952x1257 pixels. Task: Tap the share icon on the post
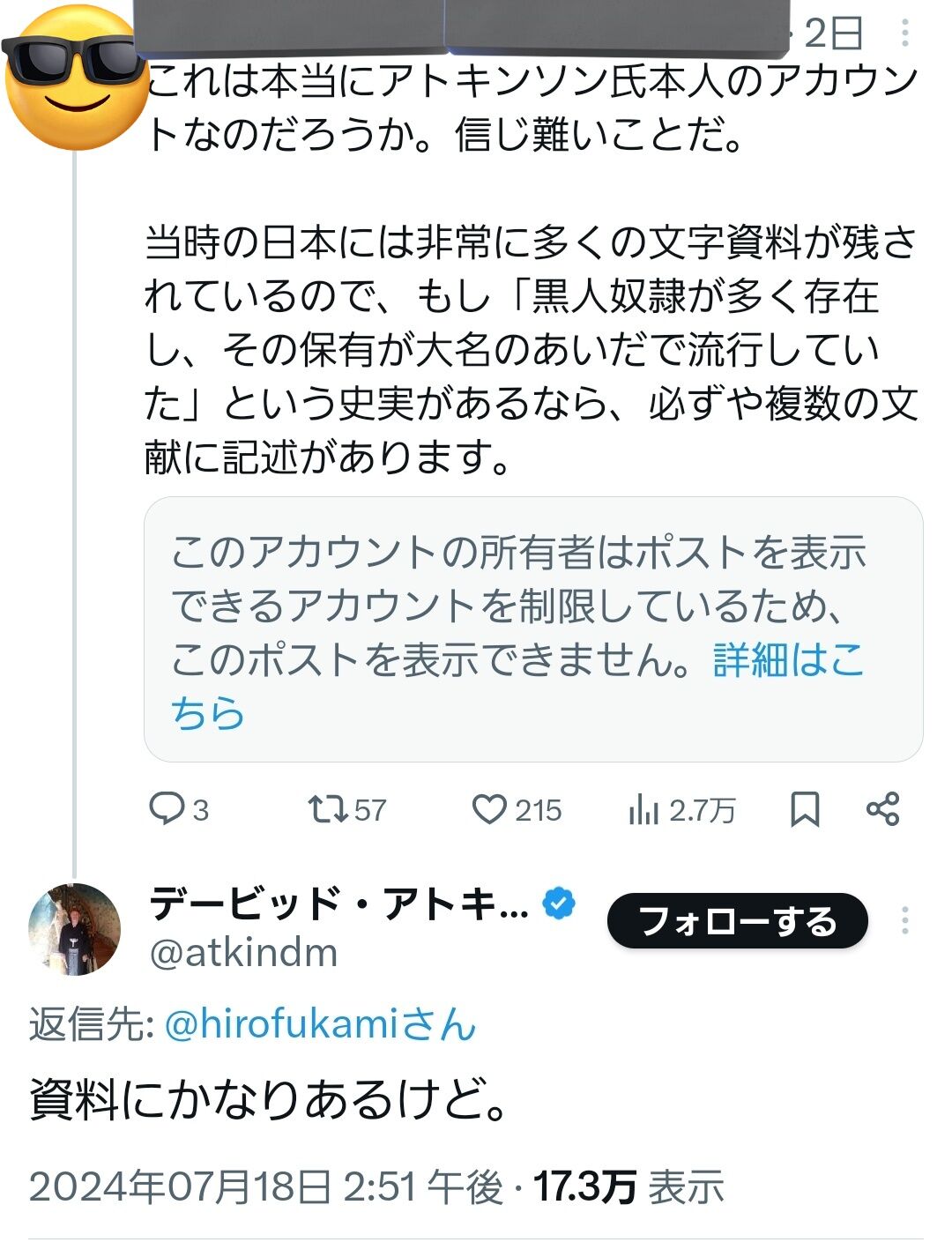882,809
